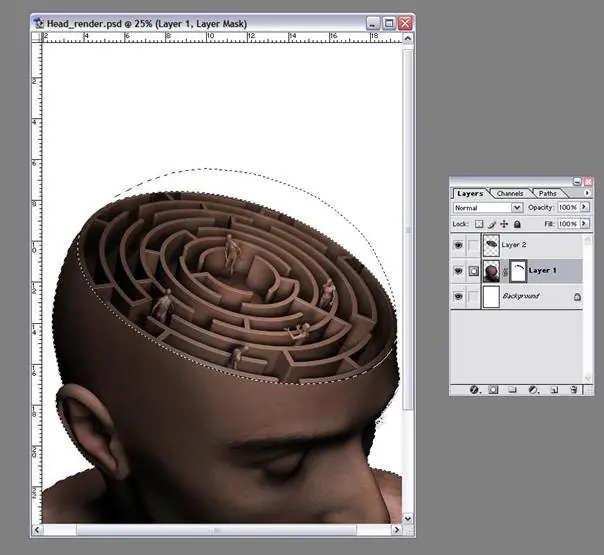Click the lock all padlock icon
The width and height of the screenshot is (604, 555).
click(x=516, y=224)
